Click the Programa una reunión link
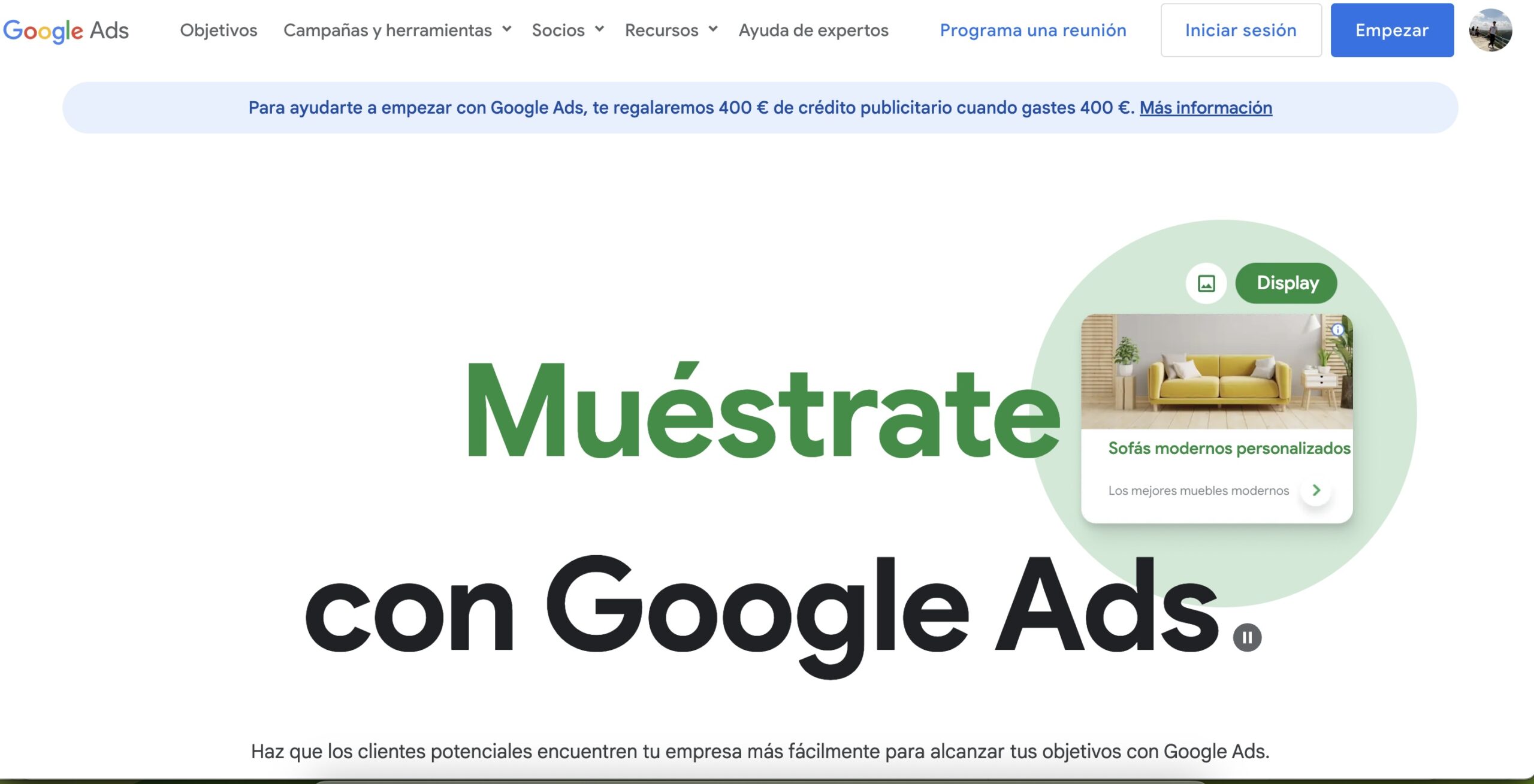 1033,30
